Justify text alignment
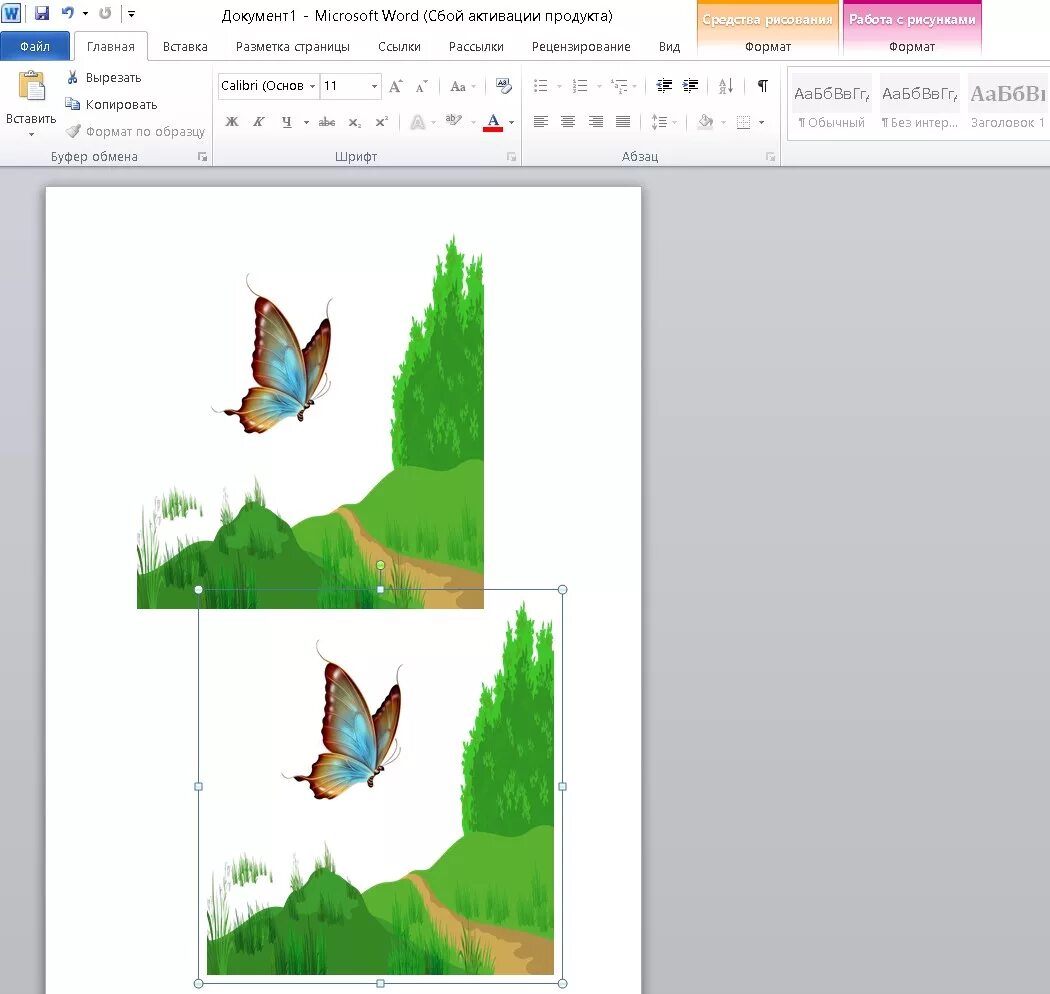 tap(623, 122)
